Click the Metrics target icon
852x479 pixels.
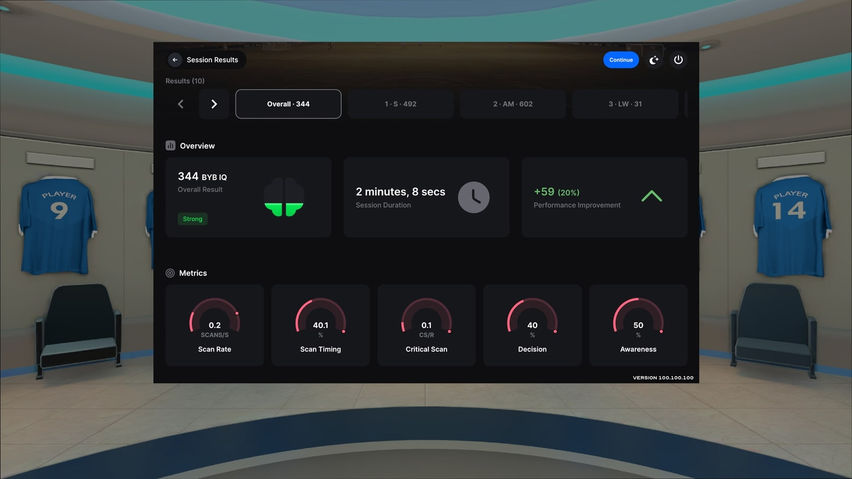point(170,273)
